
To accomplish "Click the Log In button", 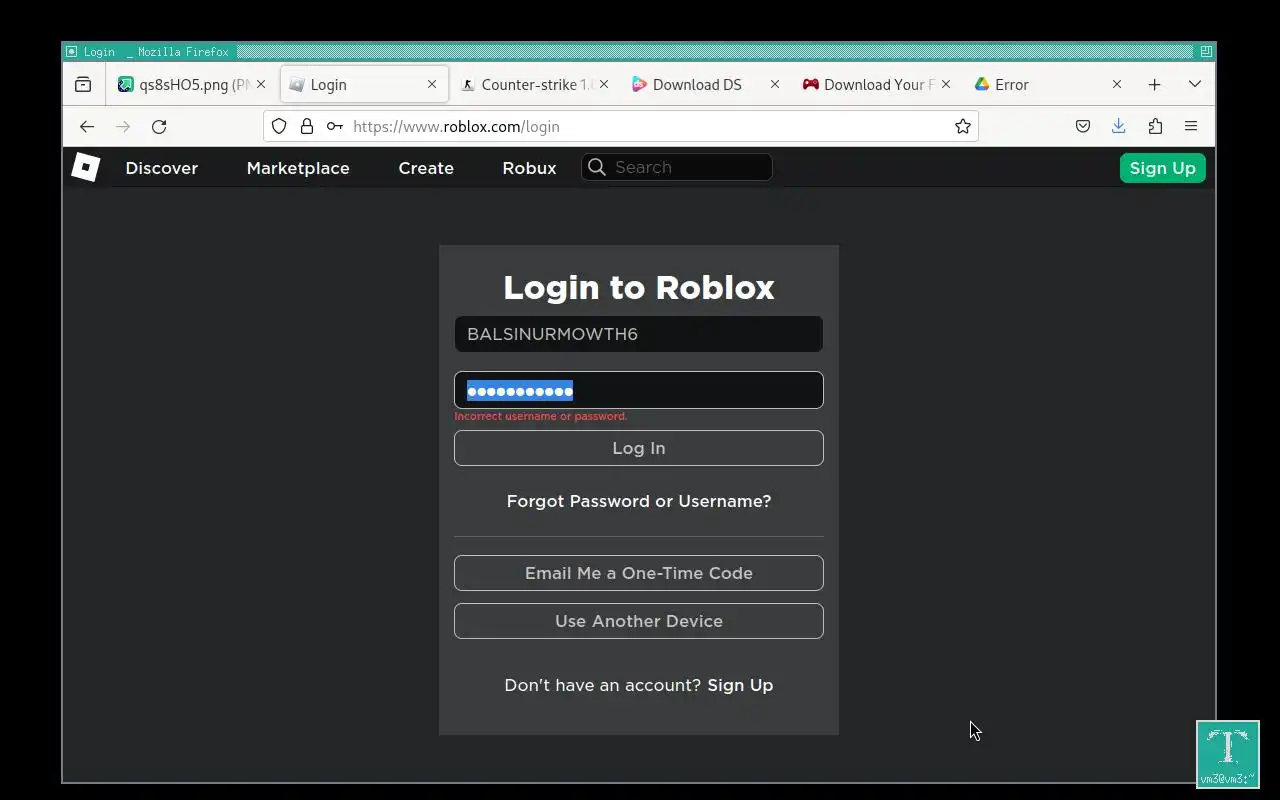I will coord(639,448).
